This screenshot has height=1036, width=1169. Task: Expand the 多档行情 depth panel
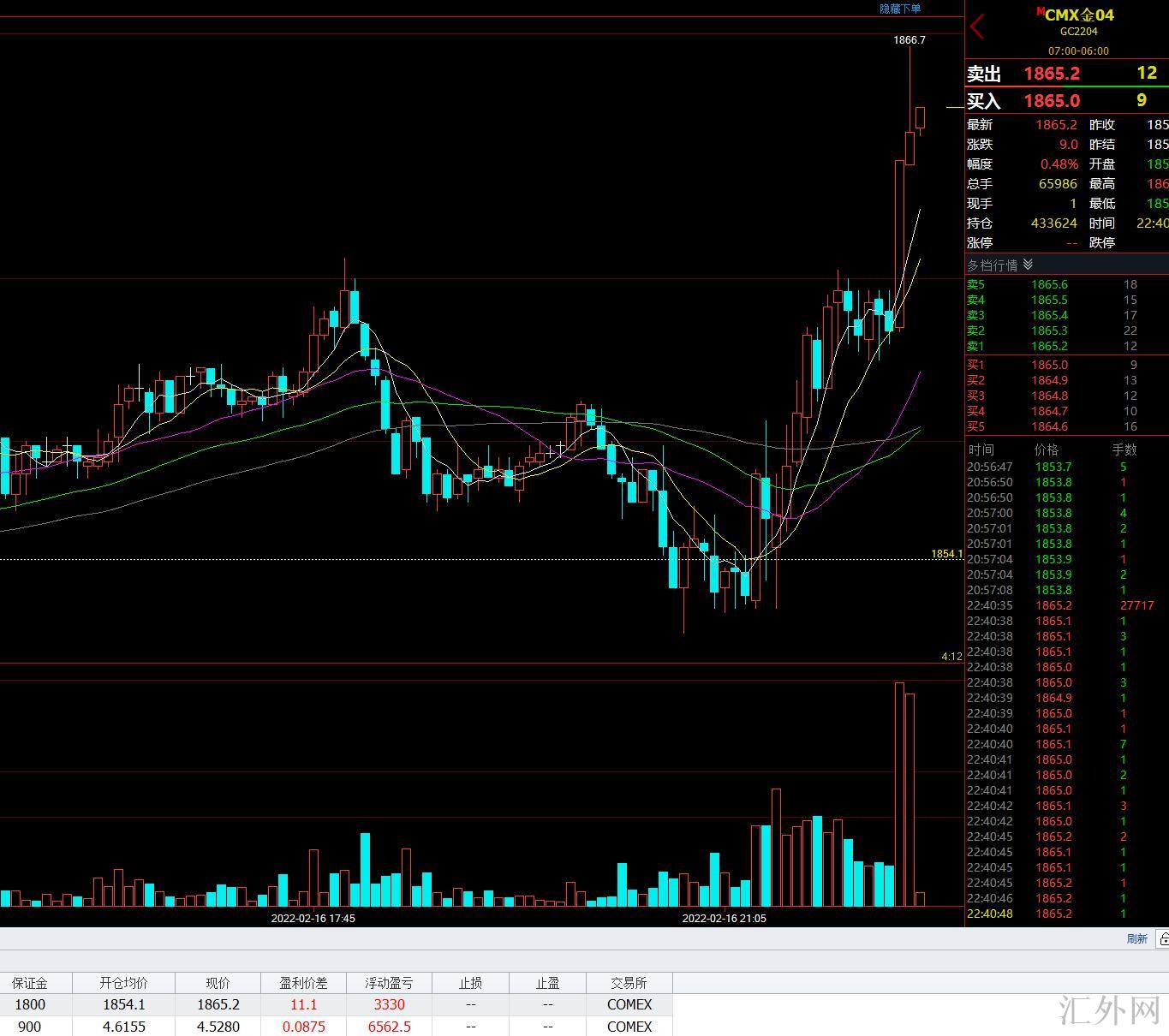pos(1028,265)
